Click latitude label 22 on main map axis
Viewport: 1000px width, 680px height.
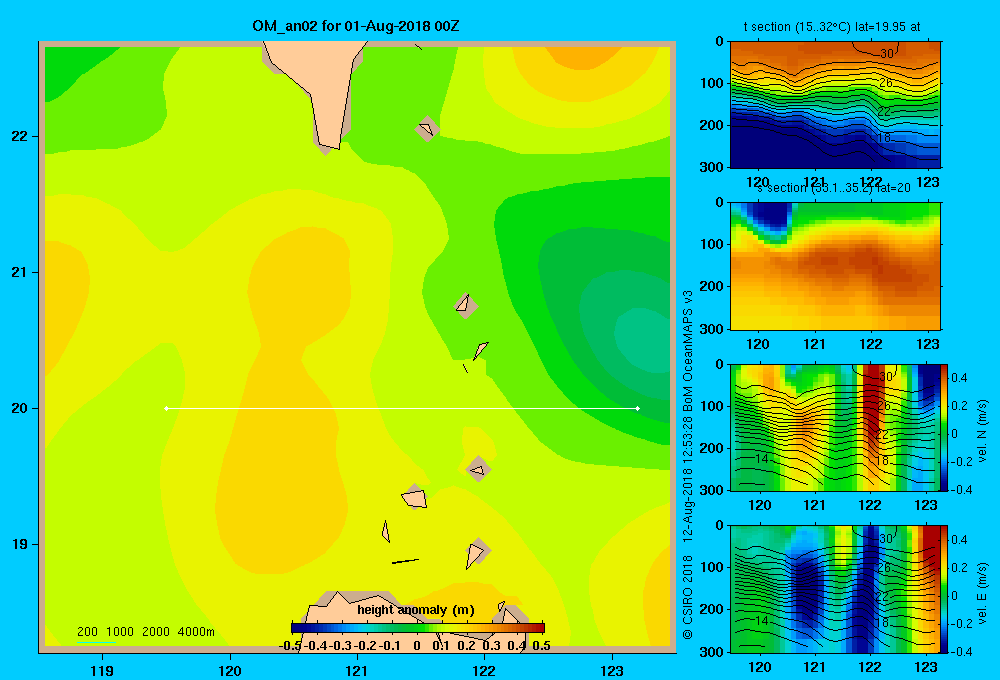(19, 137)
